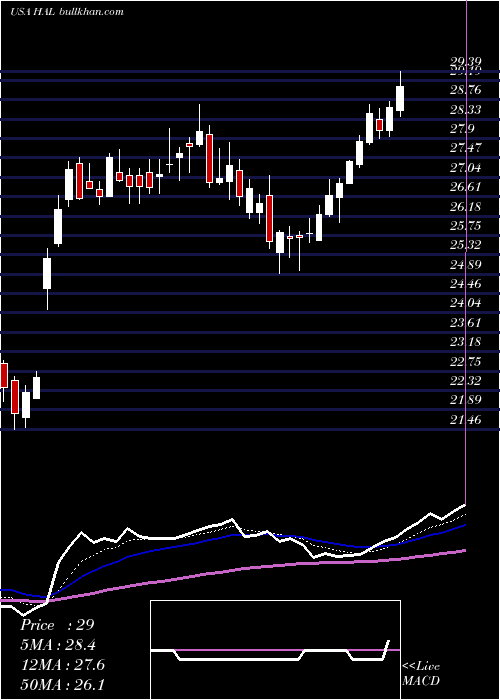The height and width of the screenshot is (700, 500).
Task: Click the 22.75 price axis label
Action: coord(465,362)
